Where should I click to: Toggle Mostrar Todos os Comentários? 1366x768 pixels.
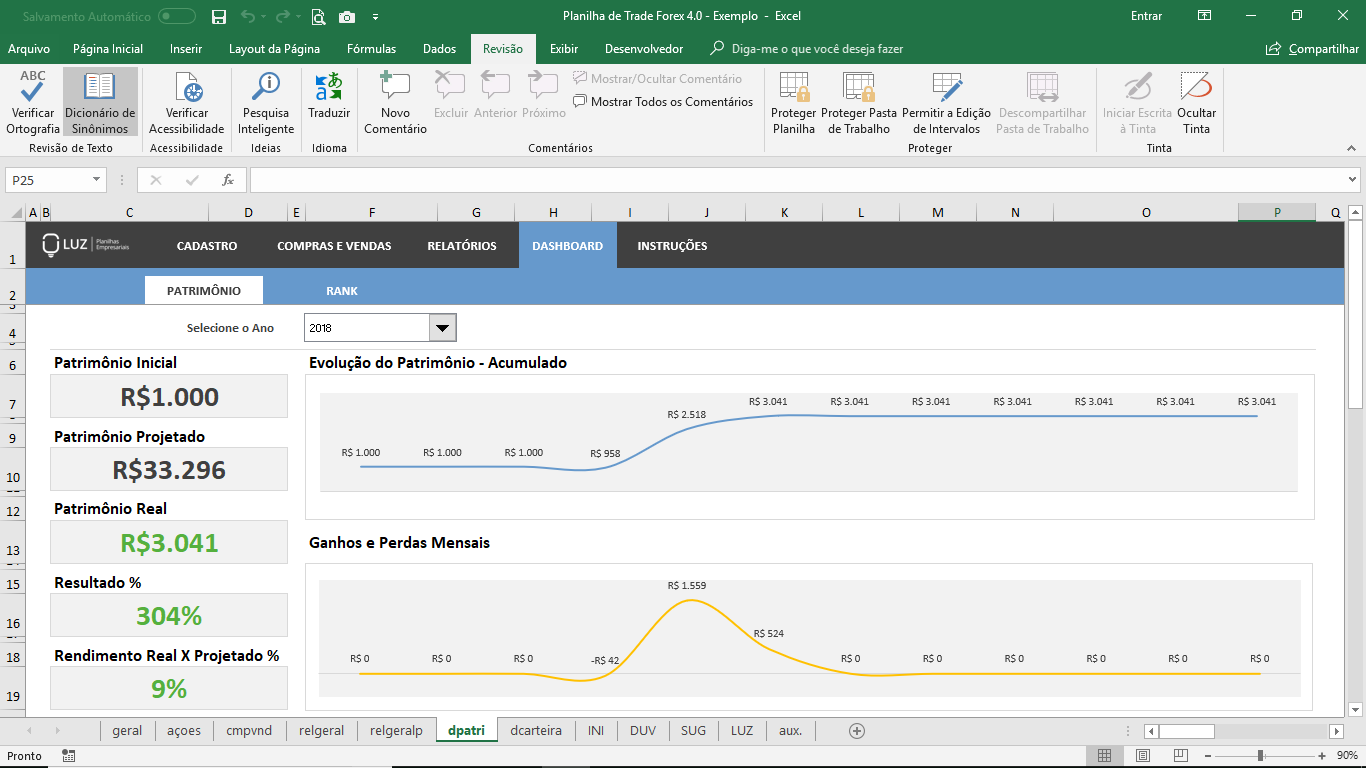(663, 101)
